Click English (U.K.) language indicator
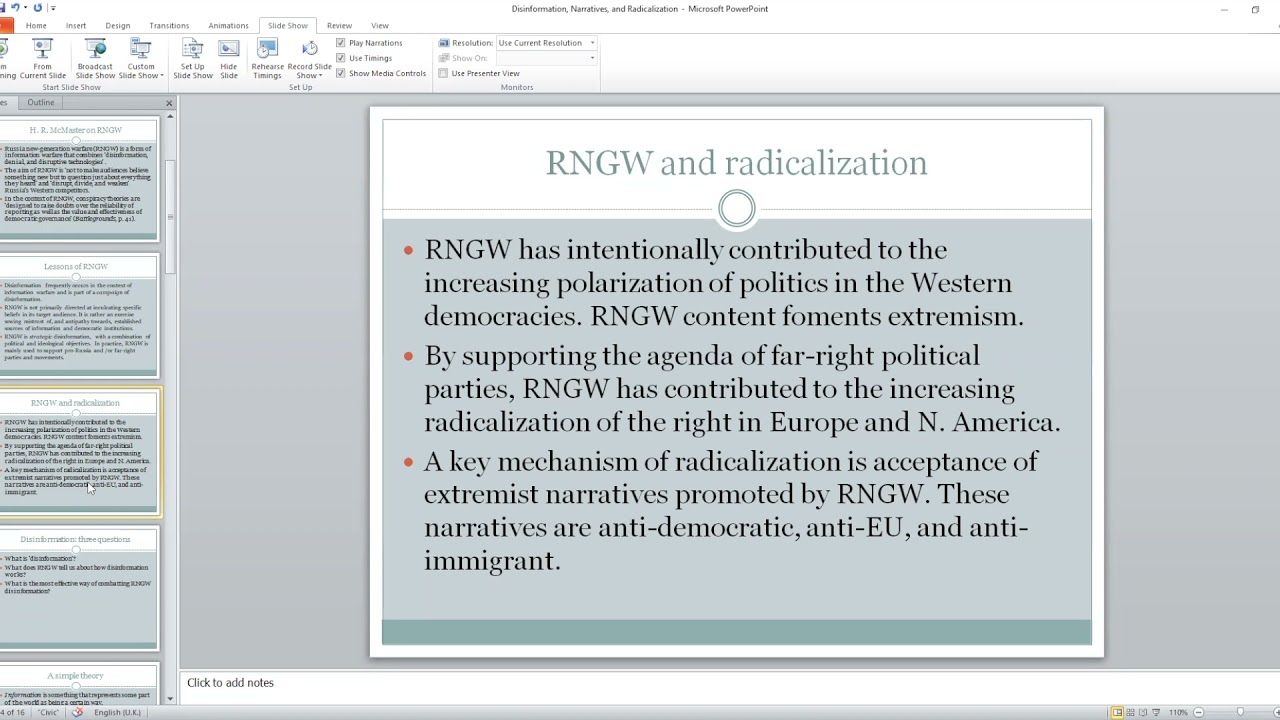The width and height of the screenshot is (1280, 720). coord(117,712)
